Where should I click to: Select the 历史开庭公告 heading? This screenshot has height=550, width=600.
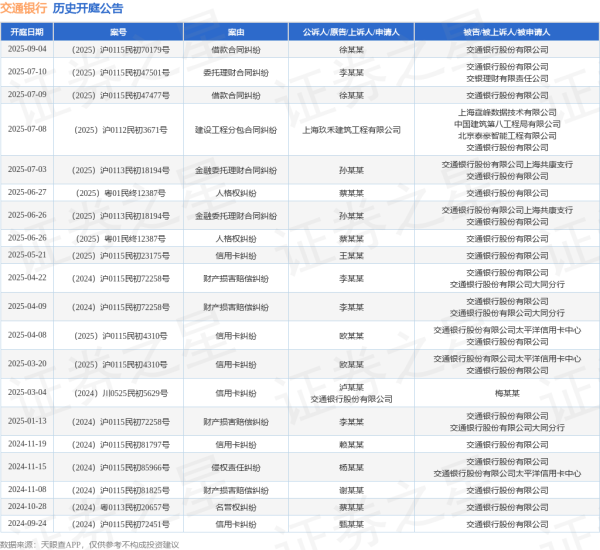(x=88, y=9)
